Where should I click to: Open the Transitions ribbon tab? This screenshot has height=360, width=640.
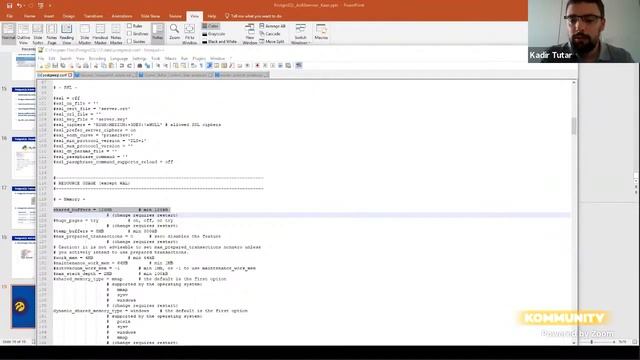tap(93, 16)
